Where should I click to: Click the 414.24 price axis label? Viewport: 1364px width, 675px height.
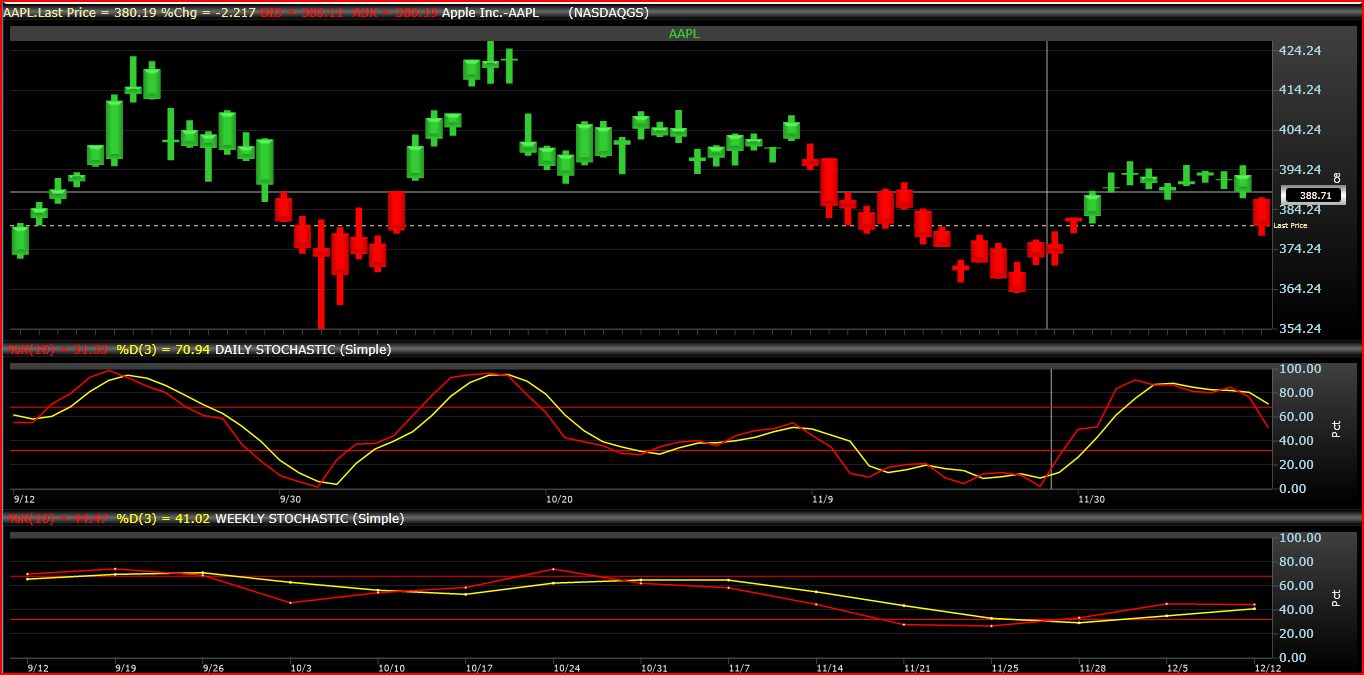[x=1300, y=90]
